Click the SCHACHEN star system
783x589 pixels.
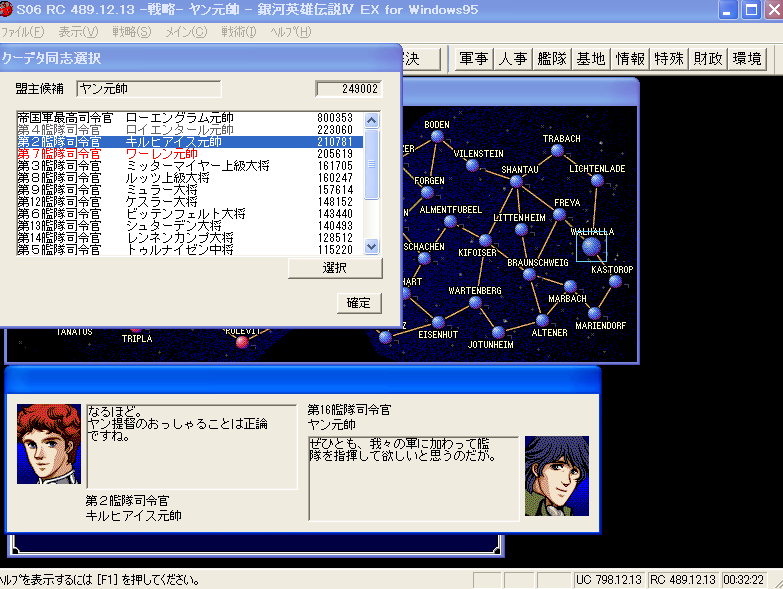(x=424, y=258)
